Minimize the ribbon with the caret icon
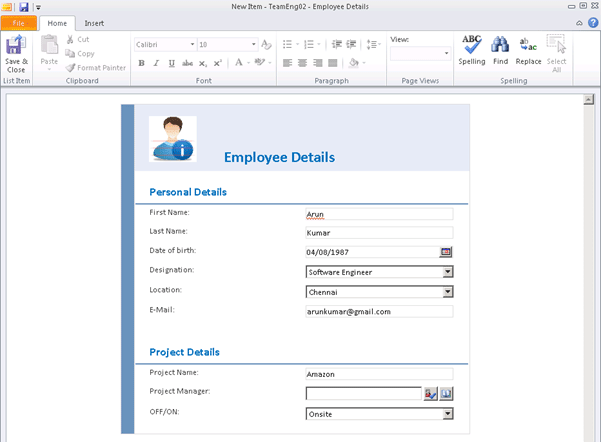 (579, 23)
